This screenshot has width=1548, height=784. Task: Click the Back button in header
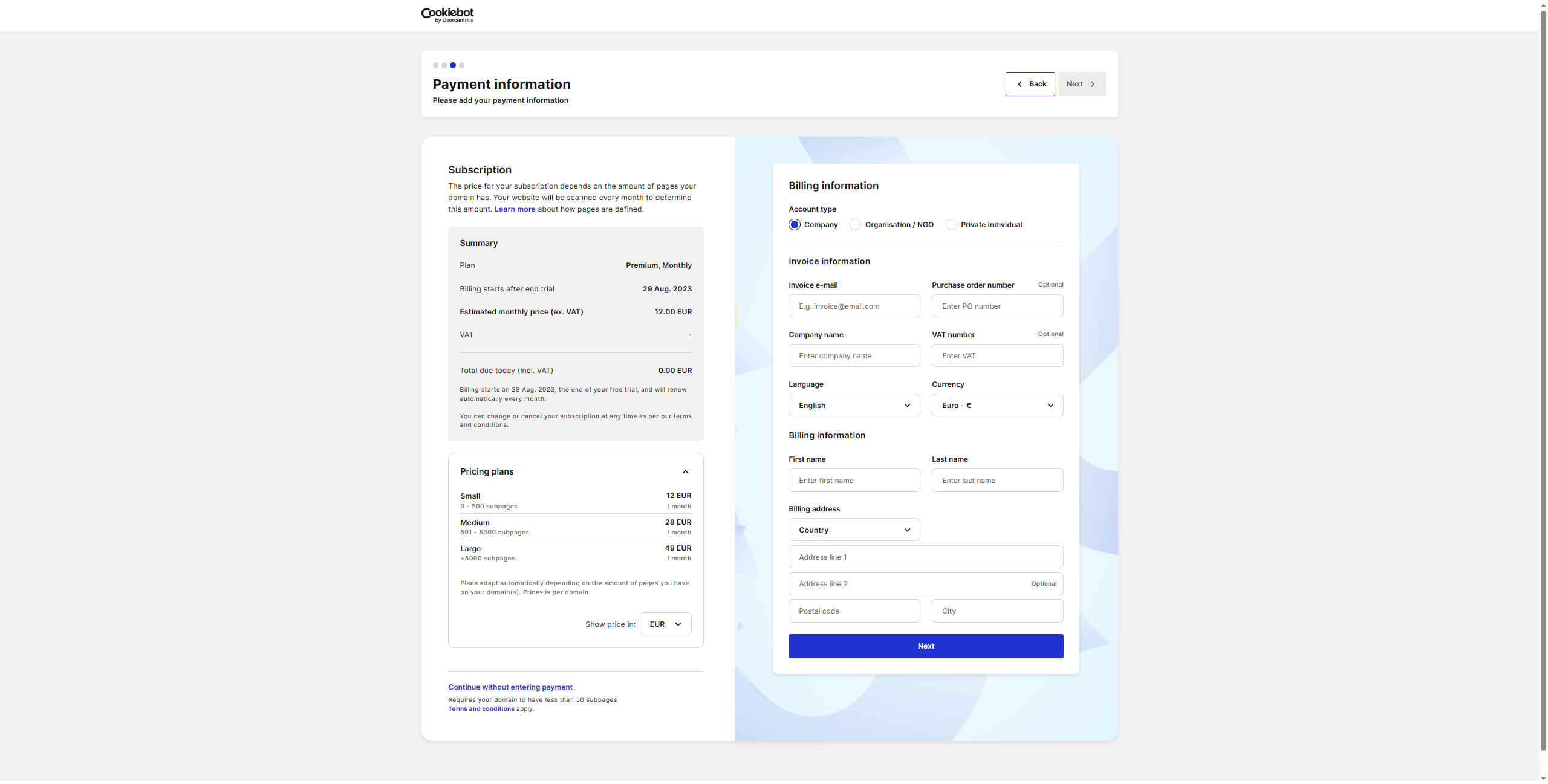point(1030,84)
